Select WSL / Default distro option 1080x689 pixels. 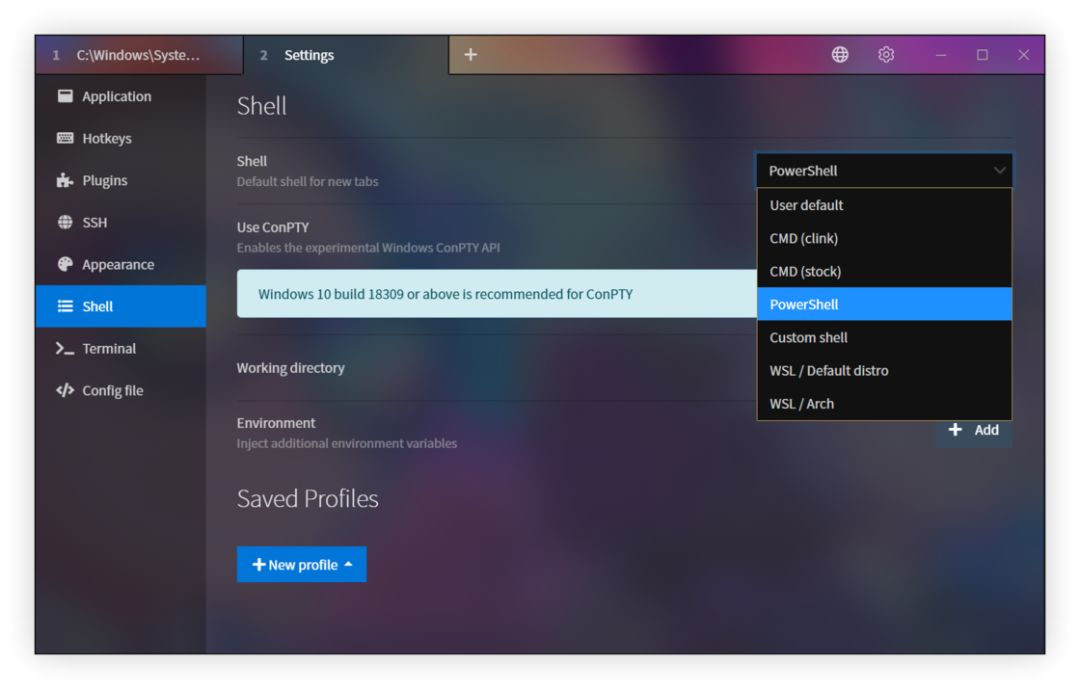click(884, 371)
